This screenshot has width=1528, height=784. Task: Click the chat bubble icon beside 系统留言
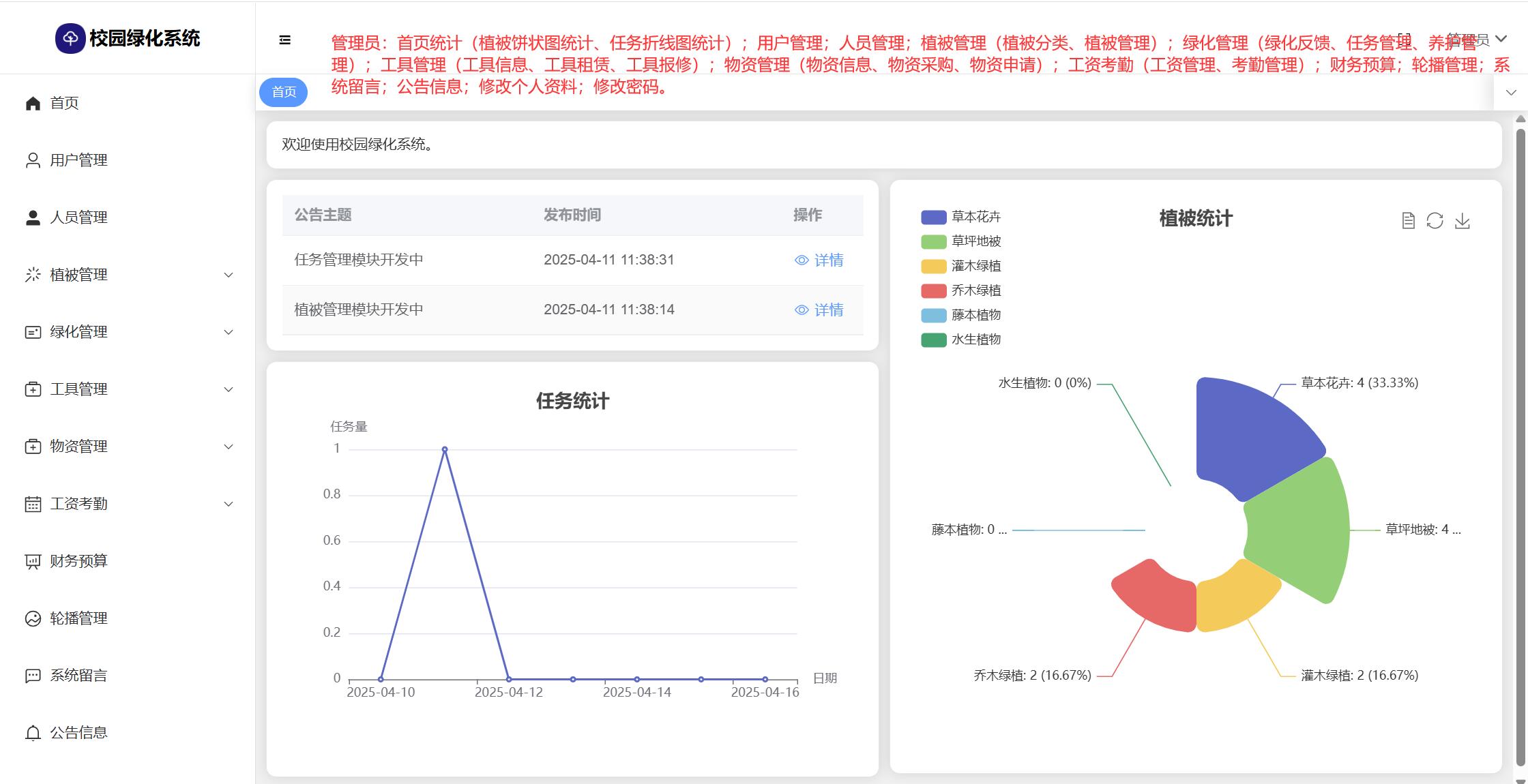(x=33, y=676)
